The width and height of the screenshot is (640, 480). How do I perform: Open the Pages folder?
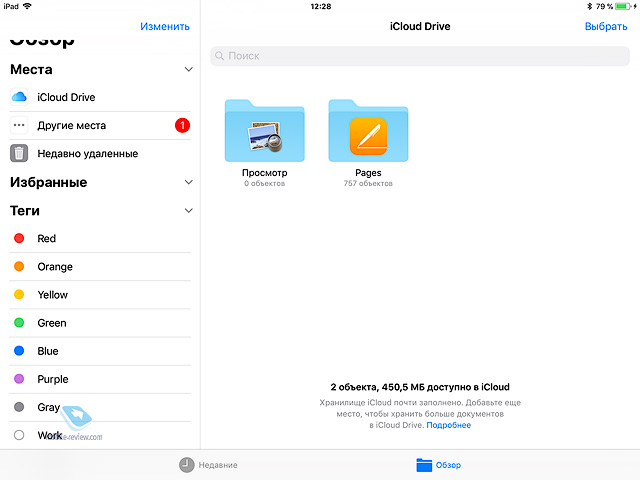(368, 131)
